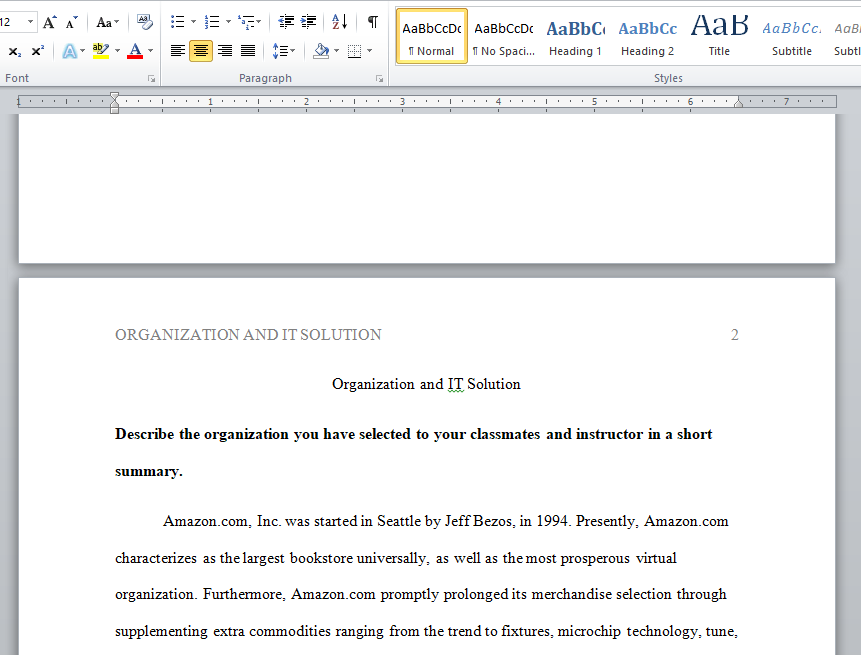The image size is (861, 655).
Task: Toggle superscript formatting
Action: (37, 51)
